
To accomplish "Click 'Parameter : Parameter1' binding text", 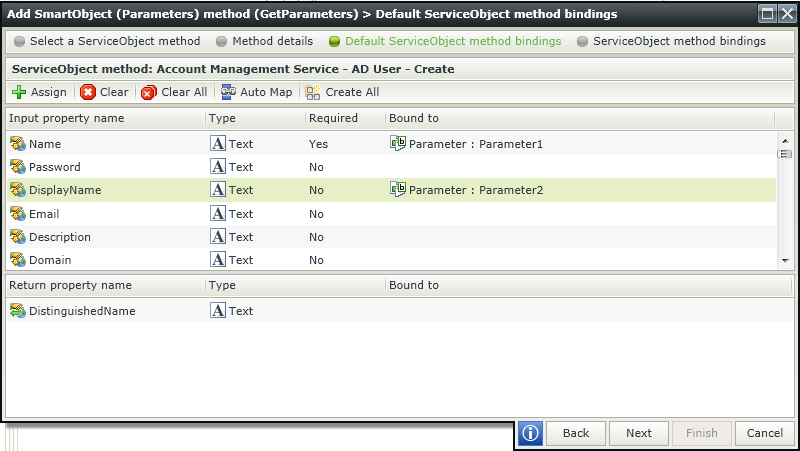I will [x=476, y=144].
